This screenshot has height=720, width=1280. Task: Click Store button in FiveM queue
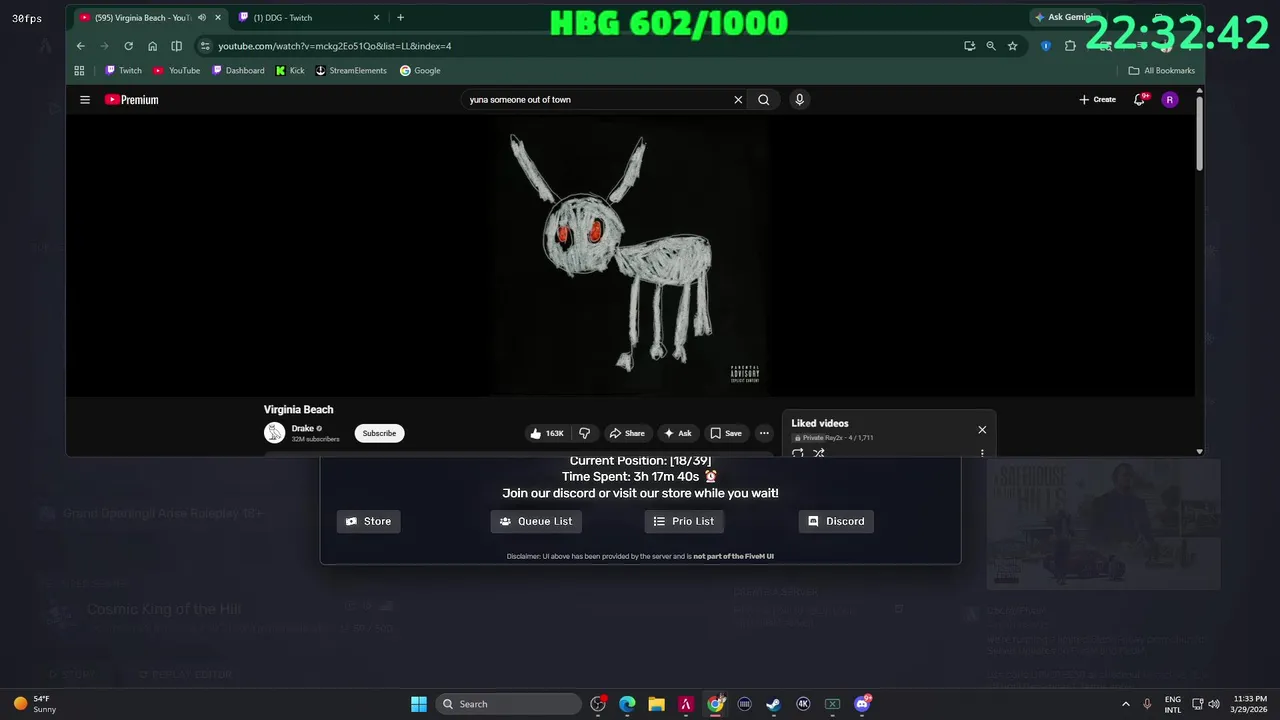coord(368,521)
